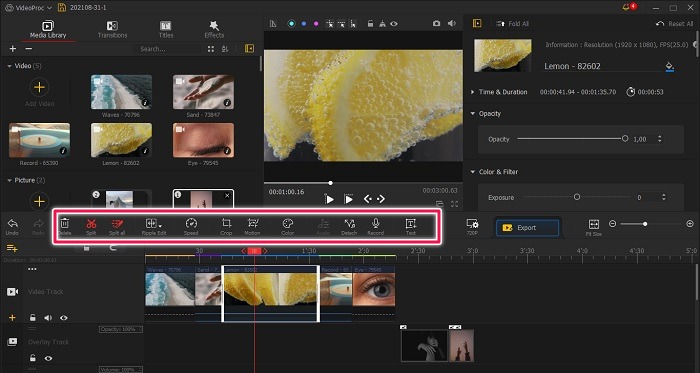Toggle lock on the Video Track

coord(33,318)
